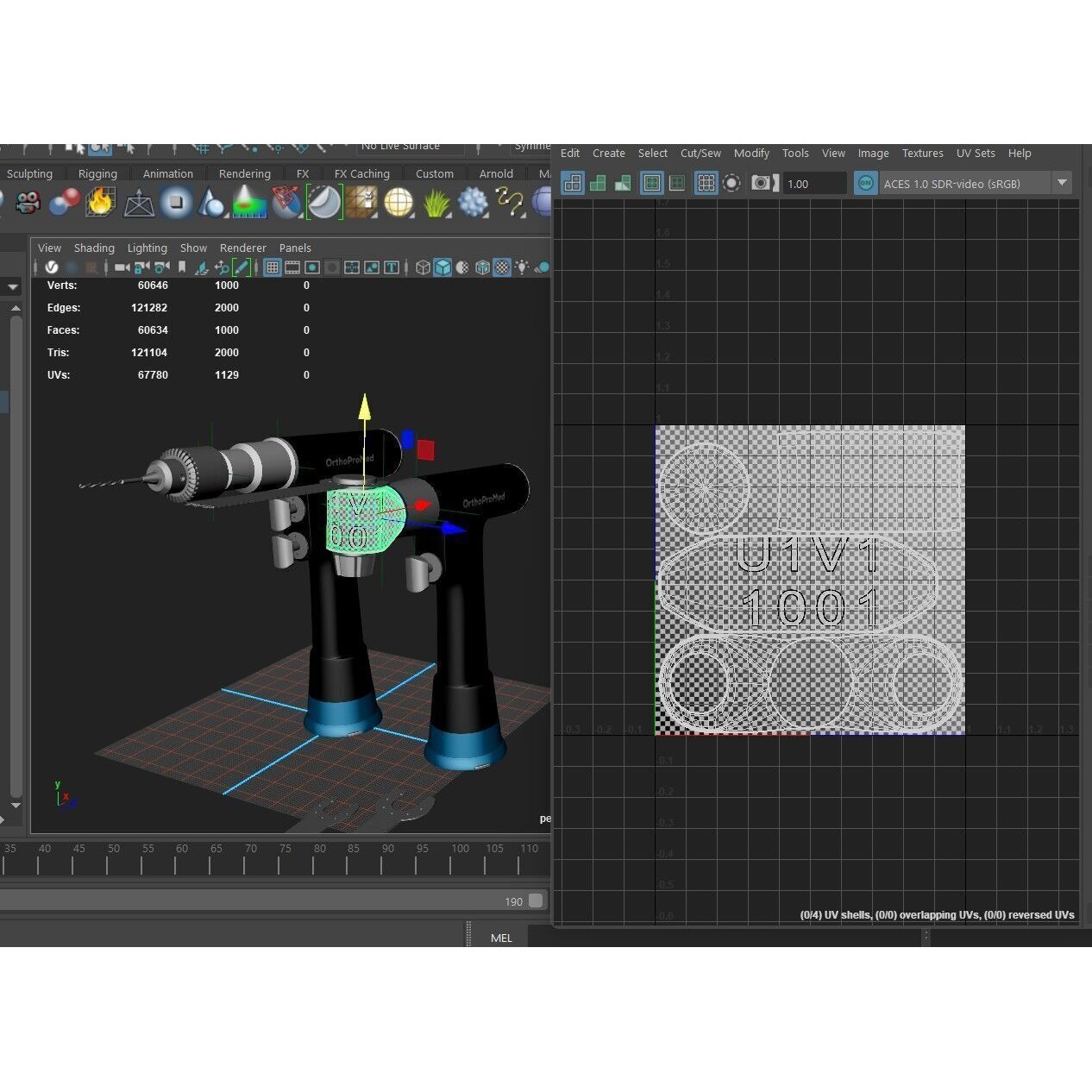Toggle the ON color management button in UV Editor
The image size is (1092, 1092).
[865, 183]
